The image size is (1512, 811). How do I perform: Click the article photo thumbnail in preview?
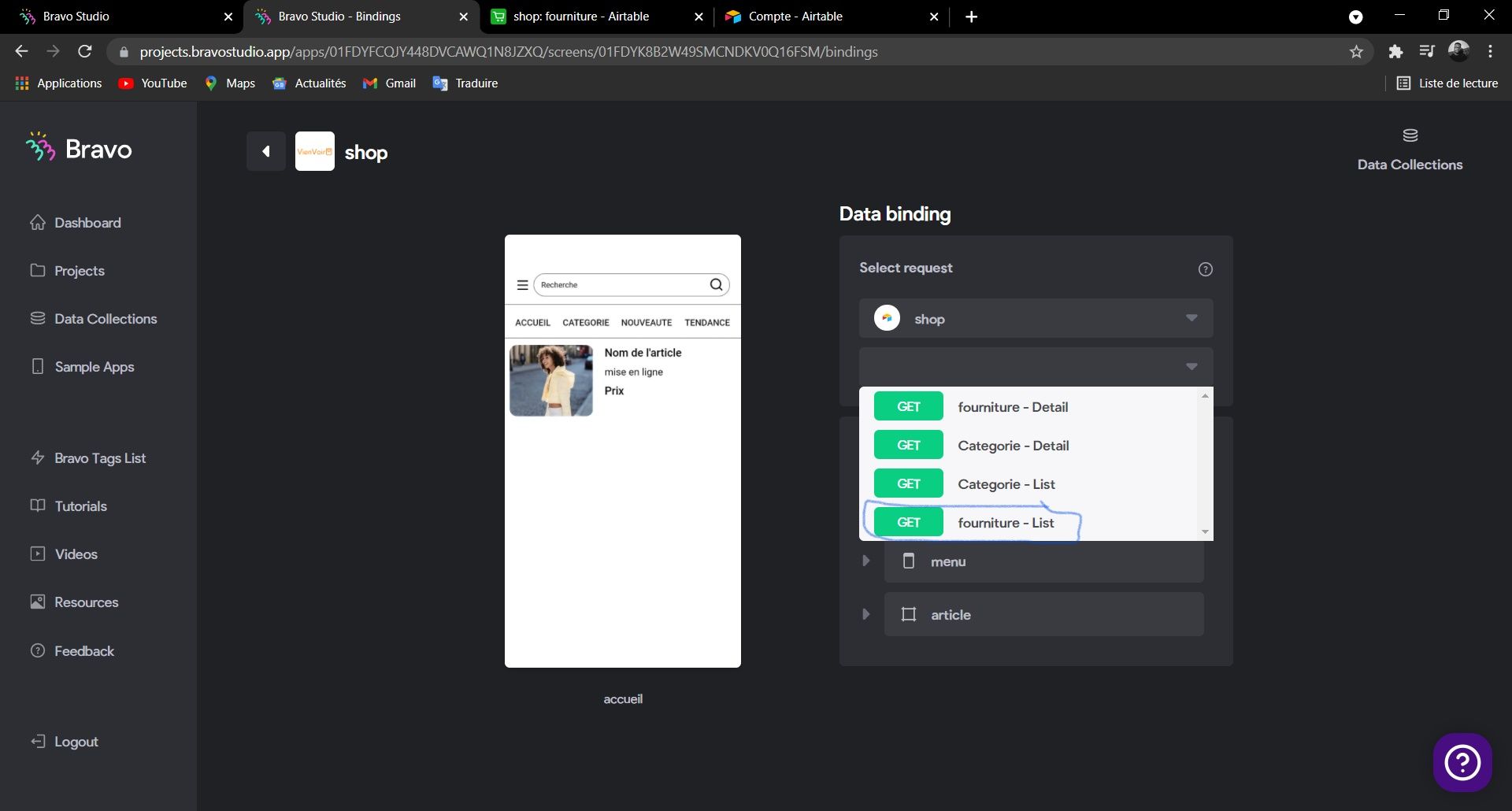point(551,380)
